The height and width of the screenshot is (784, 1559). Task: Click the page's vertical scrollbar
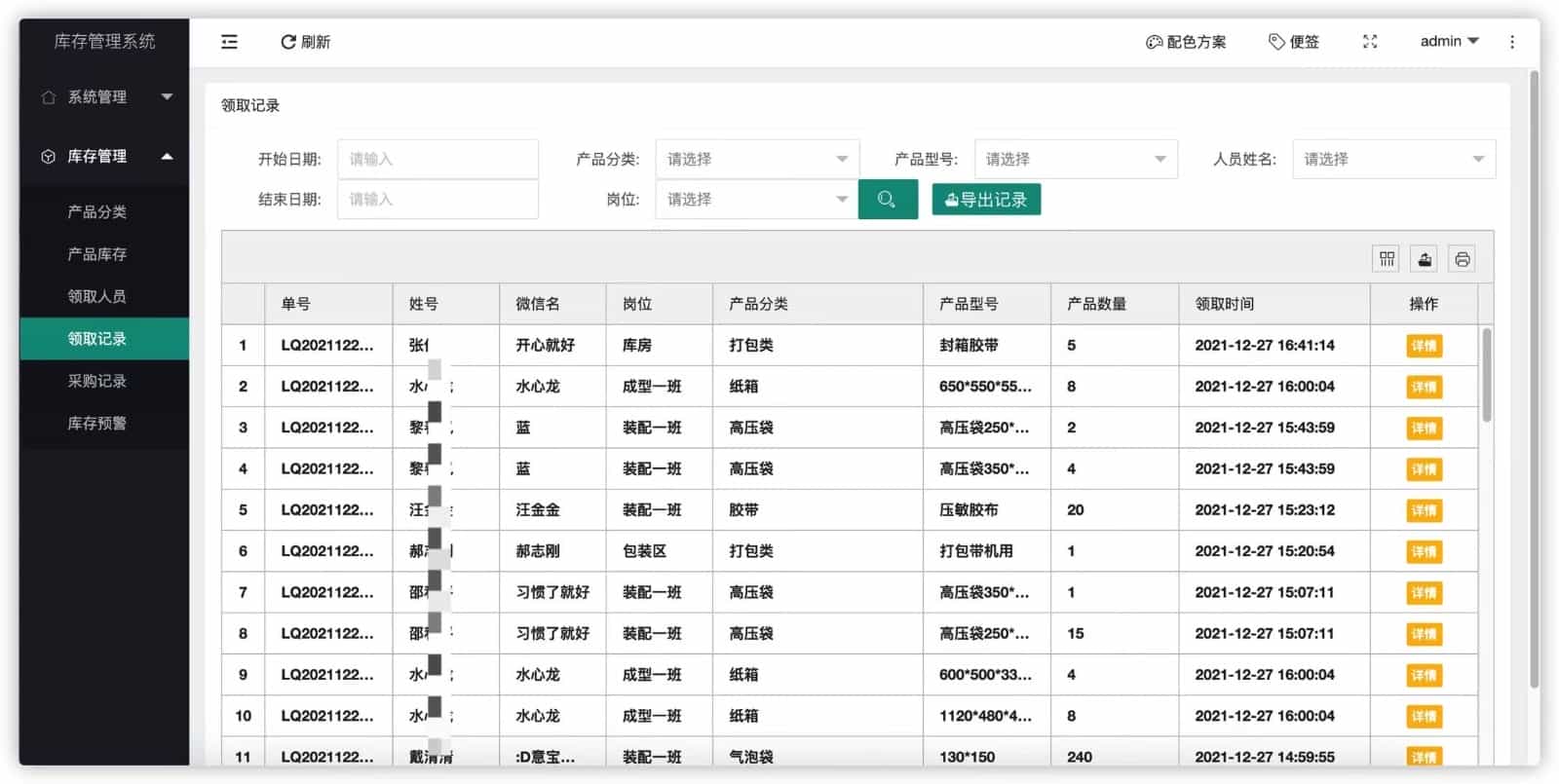click(1535, 380)
